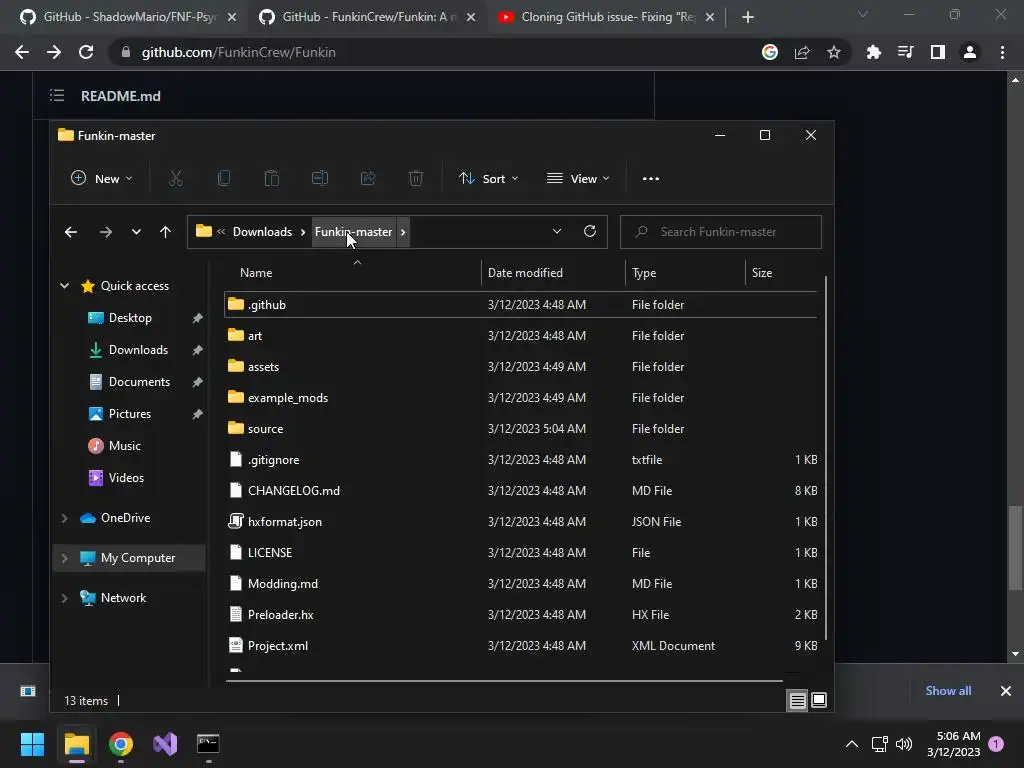Click the Paste clipboard icon in Explorer toolbar
1024x768 pixels.
[272, 178]
